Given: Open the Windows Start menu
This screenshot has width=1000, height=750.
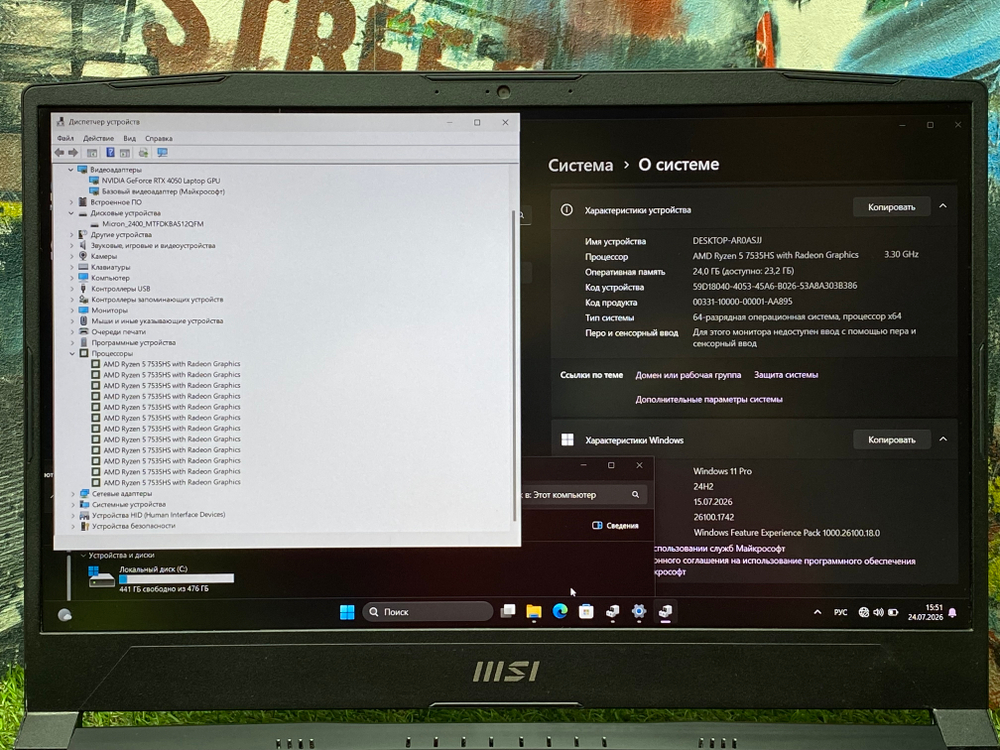Looking at the screenshot, I should pyautogui.click(x=347, y=612).
